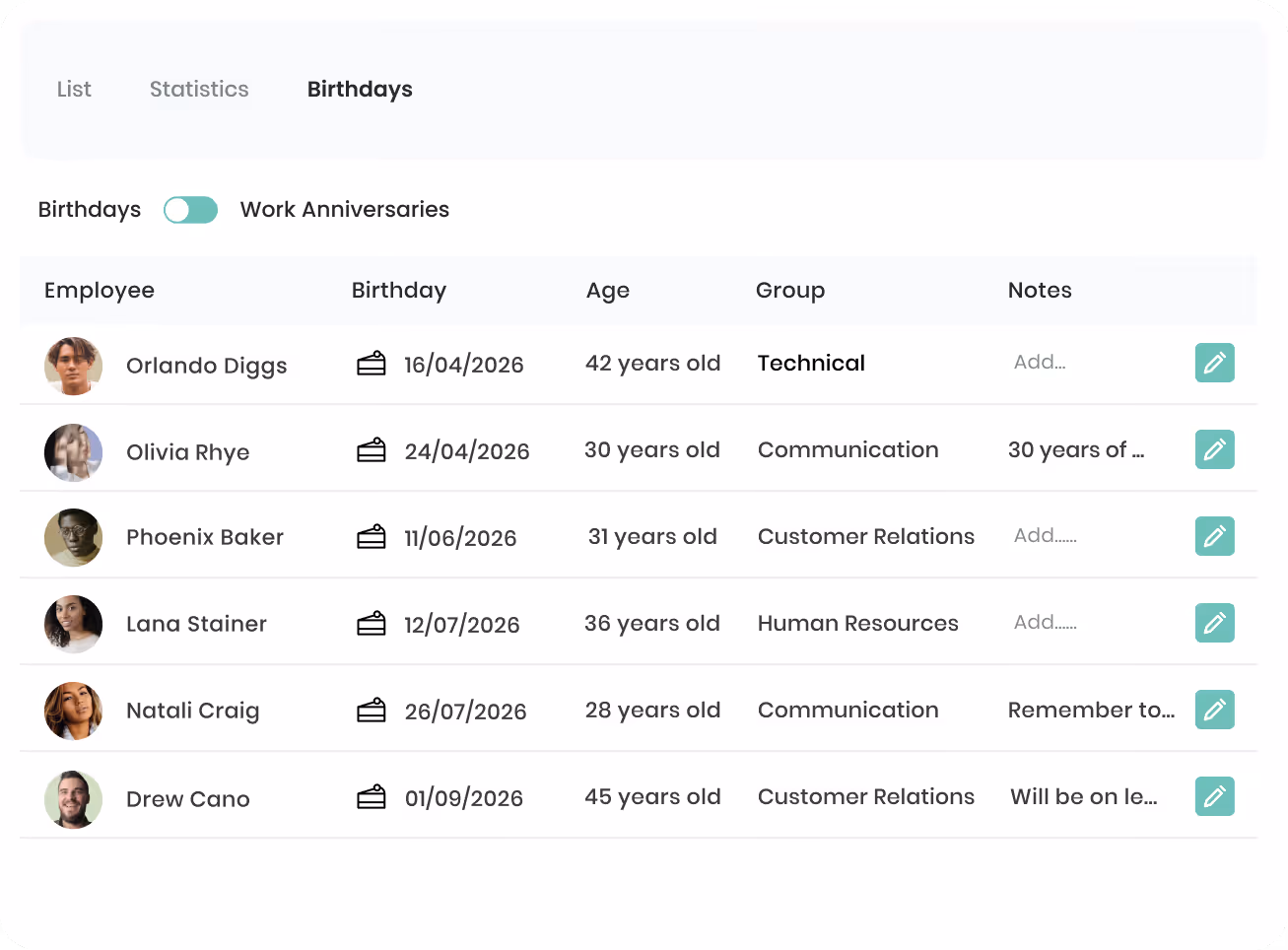1288x950 pixels.
Task: Click the "Work Anniversaries" label
Action: click(345, 209)
